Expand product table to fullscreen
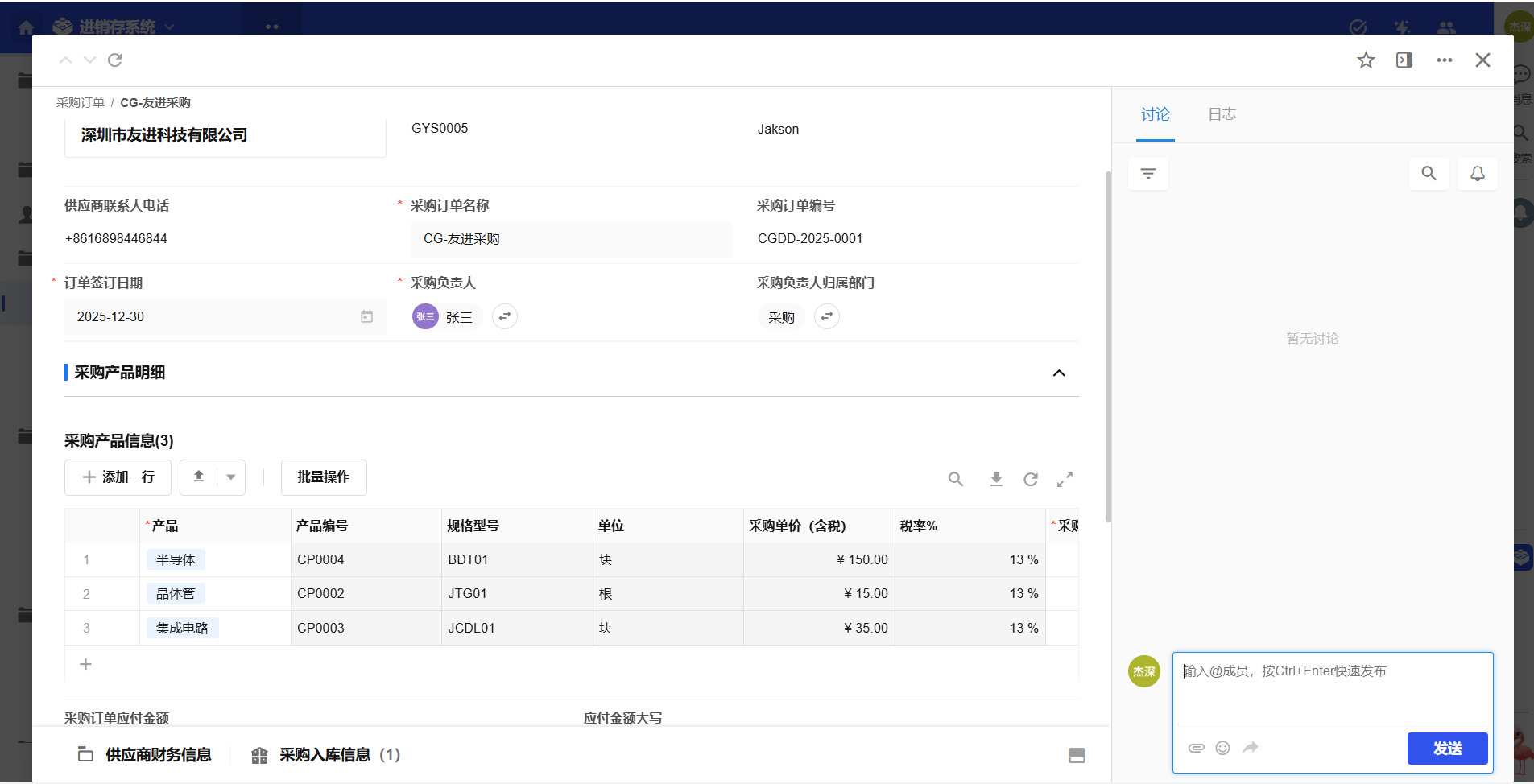 (x=1065, y=479)
